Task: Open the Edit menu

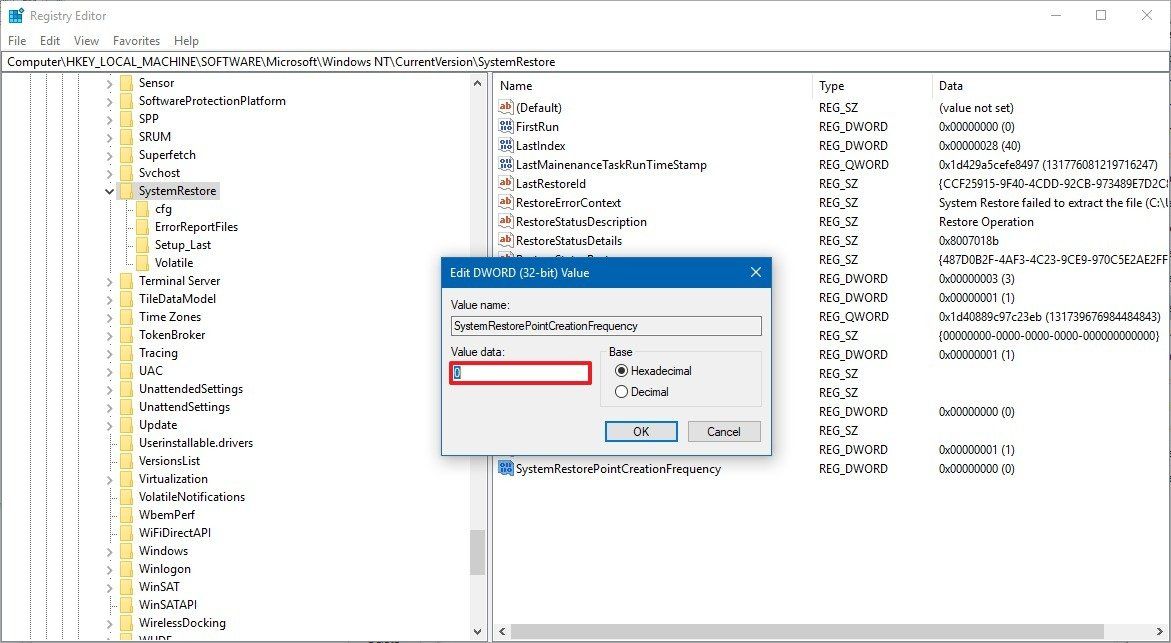Action: pos(49,41)
